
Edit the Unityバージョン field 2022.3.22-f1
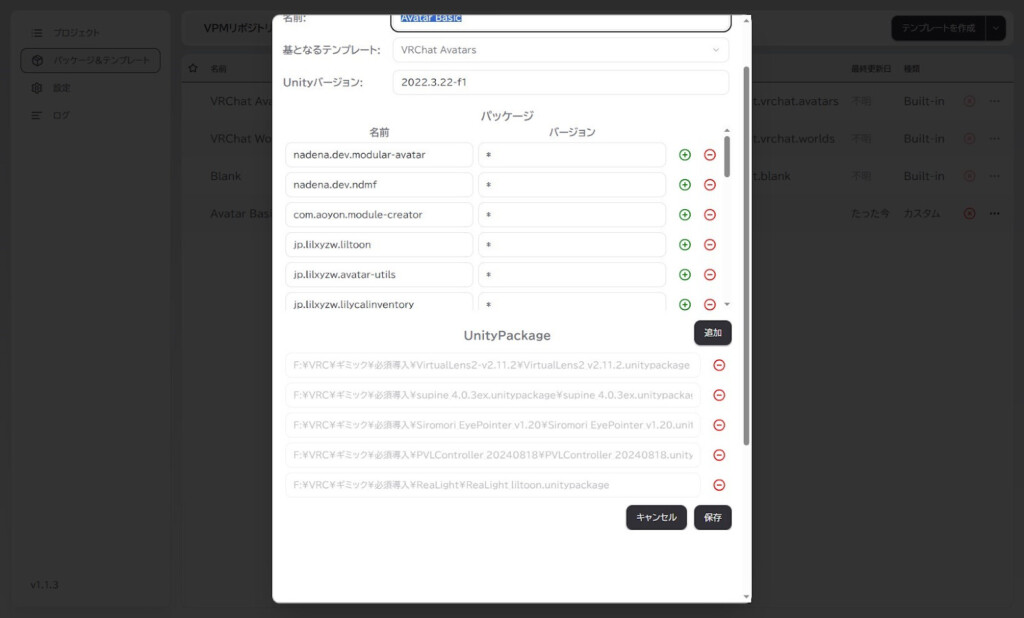coord(560,82)
